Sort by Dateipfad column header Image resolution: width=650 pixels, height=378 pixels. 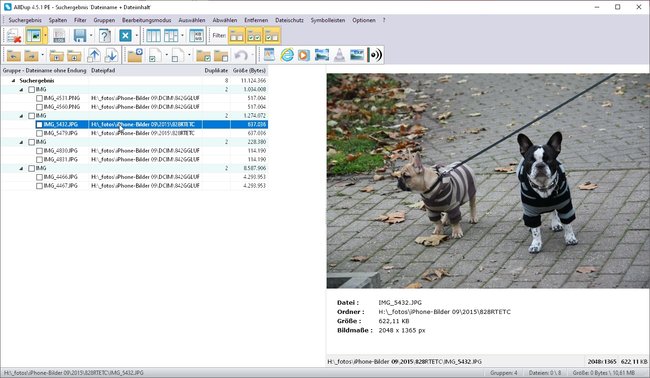point(146,70)
